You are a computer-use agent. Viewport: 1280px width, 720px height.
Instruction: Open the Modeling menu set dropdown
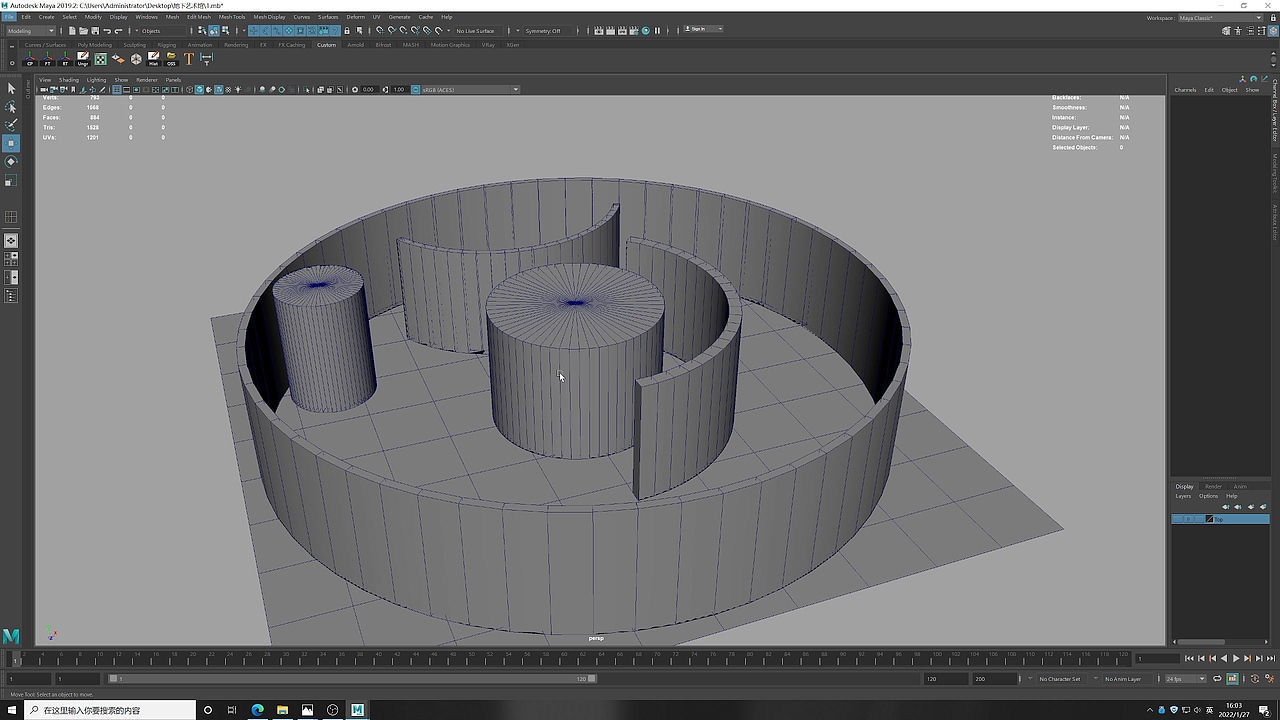(31, 31)
